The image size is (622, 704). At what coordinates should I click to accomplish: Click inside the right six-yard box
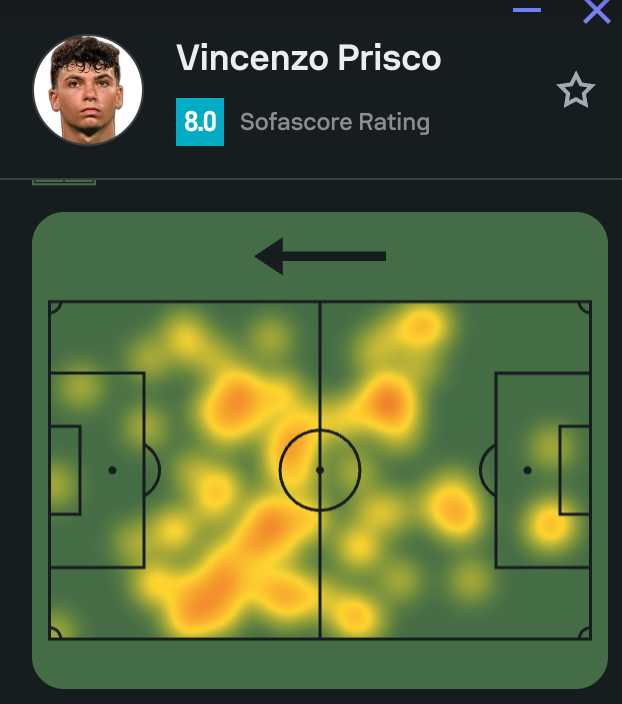pyautogui.click(x=575, y=470)
